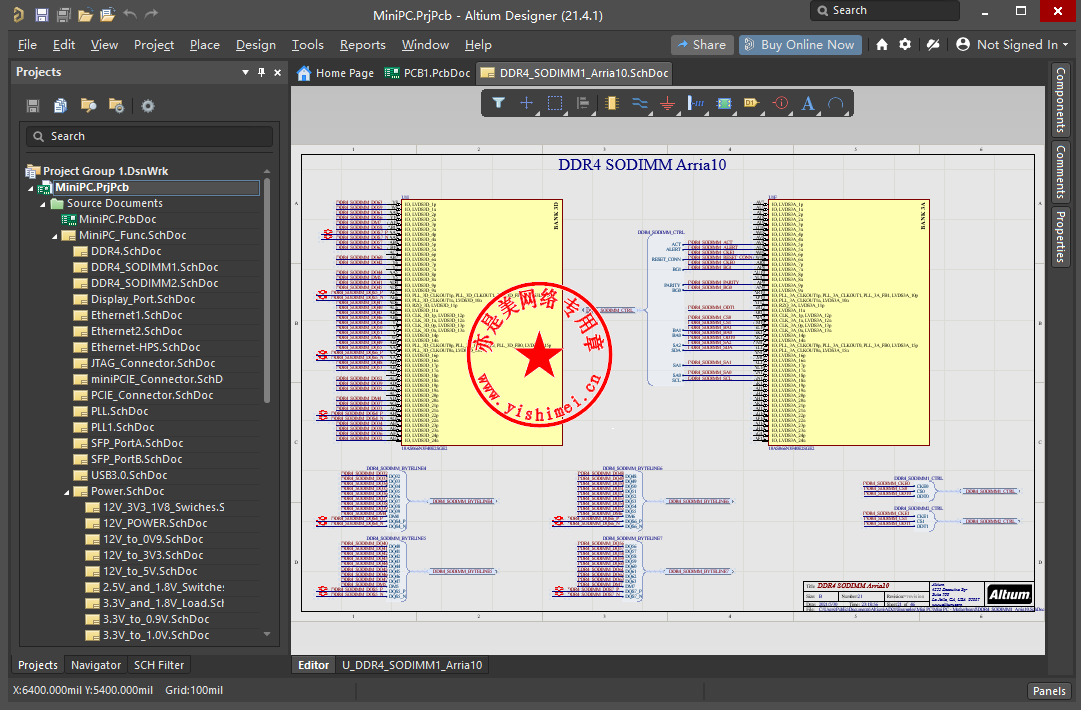
Task: Click the Align Objects tool
Action: click(583, 103)
